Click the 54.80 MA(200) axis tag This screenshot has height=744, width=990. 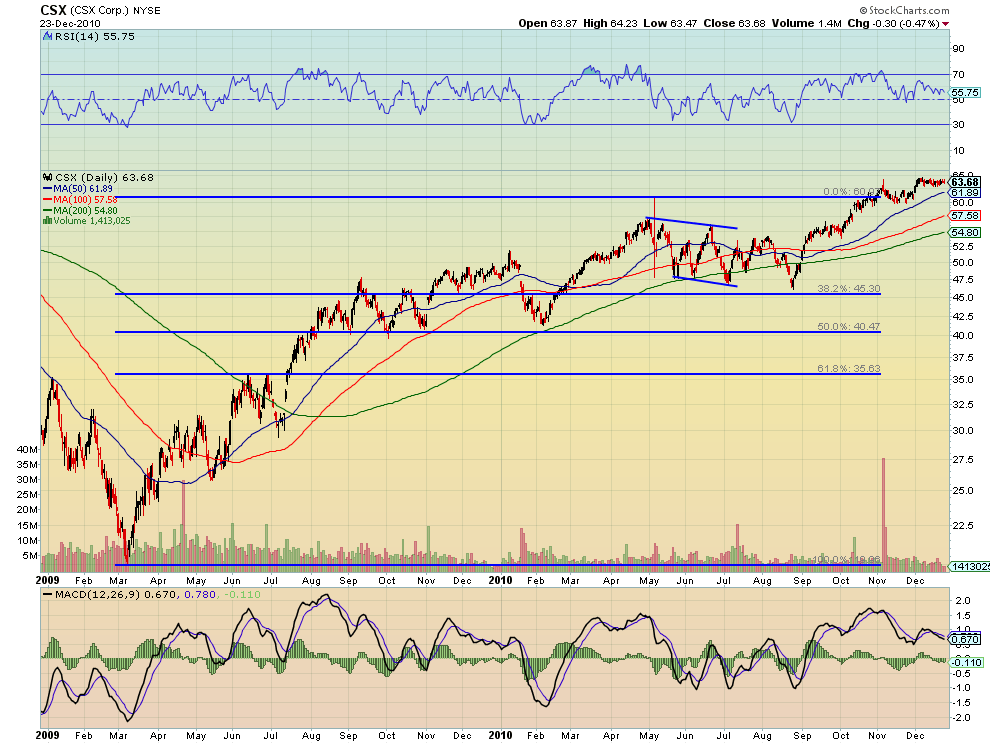point(965,232)
